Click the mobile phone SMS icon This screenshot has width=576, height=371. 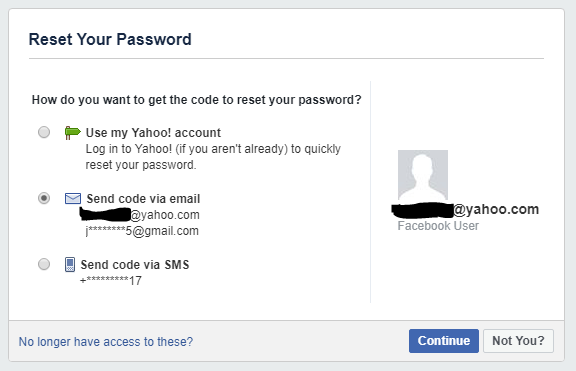(70, 264)
